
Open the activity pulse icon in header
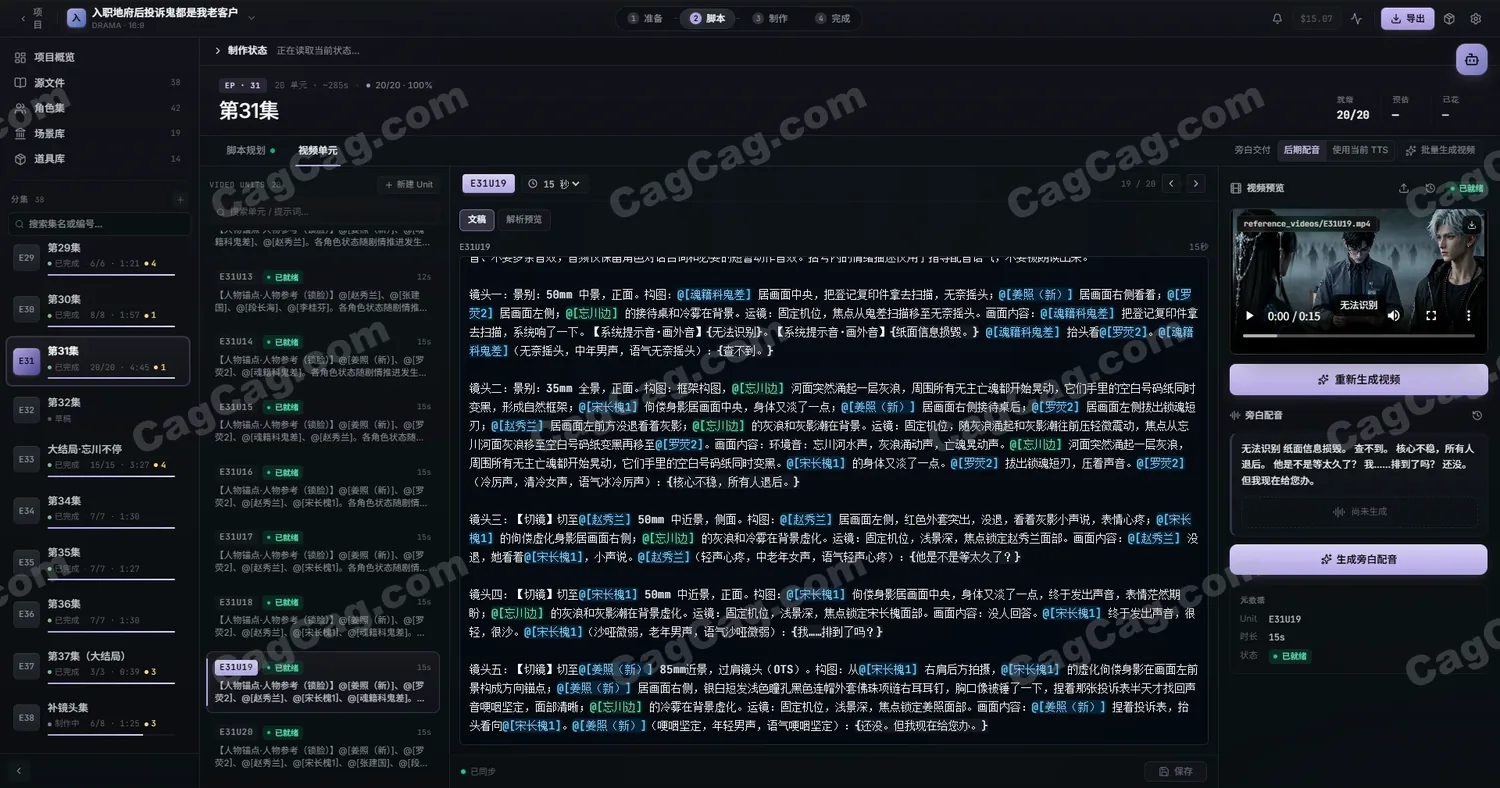point(1356,18)
